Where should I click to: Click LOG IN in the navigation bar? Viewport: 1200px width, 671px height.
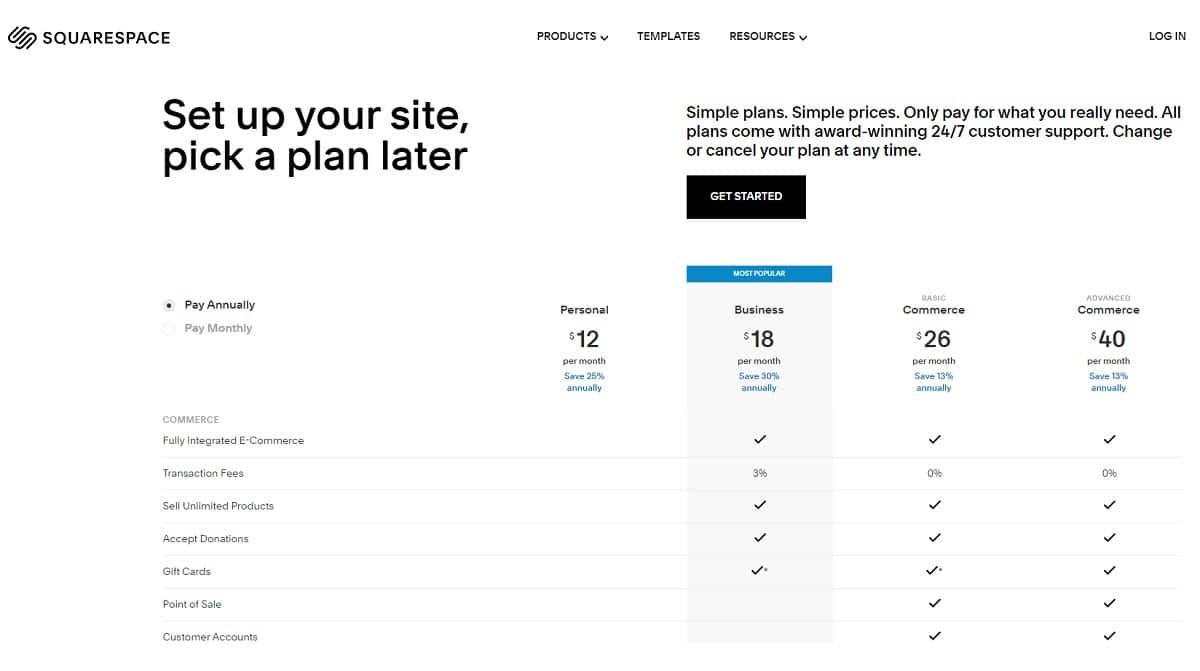[1167, 36]
